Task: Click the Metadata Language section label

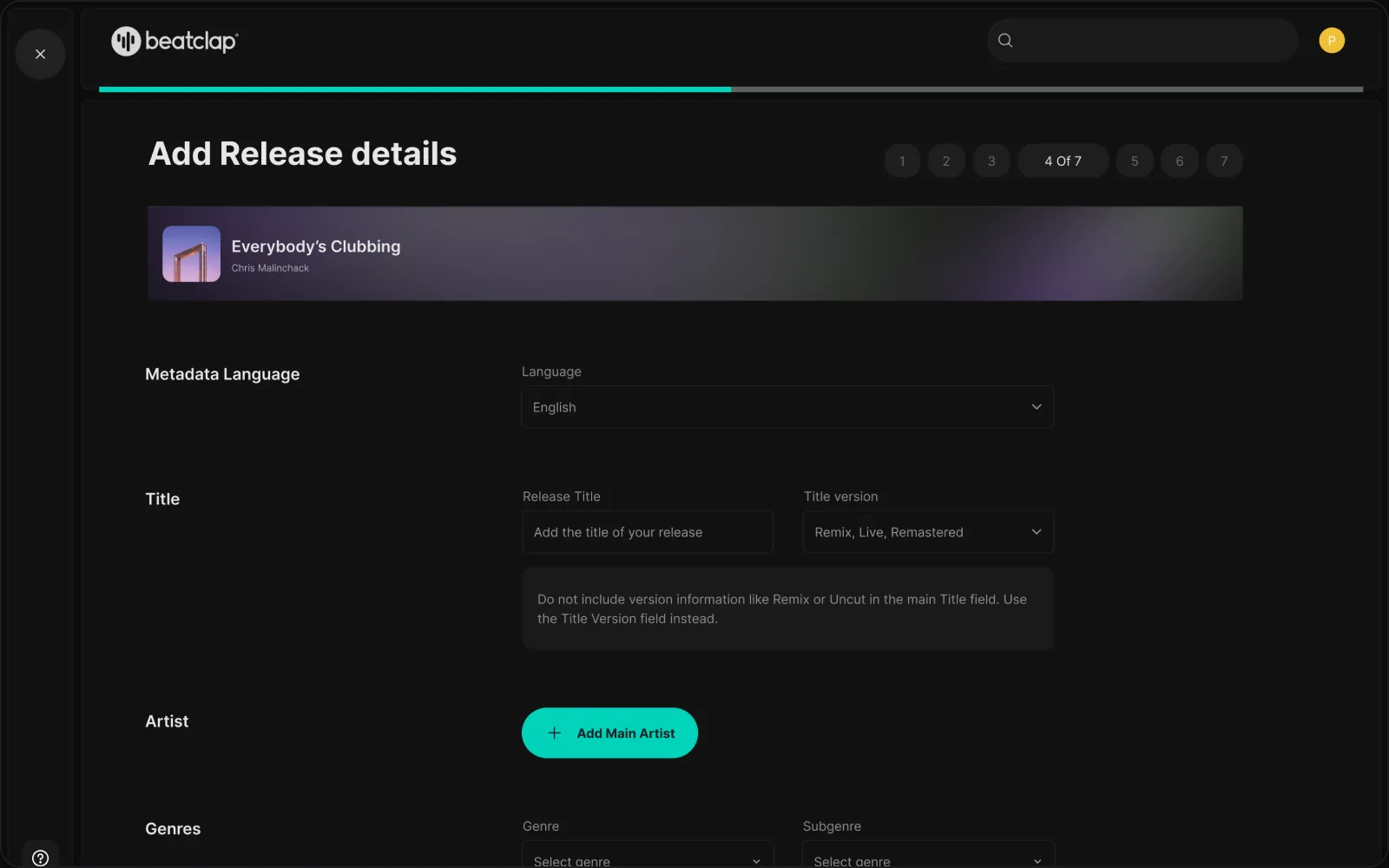Action: point(222,374)
